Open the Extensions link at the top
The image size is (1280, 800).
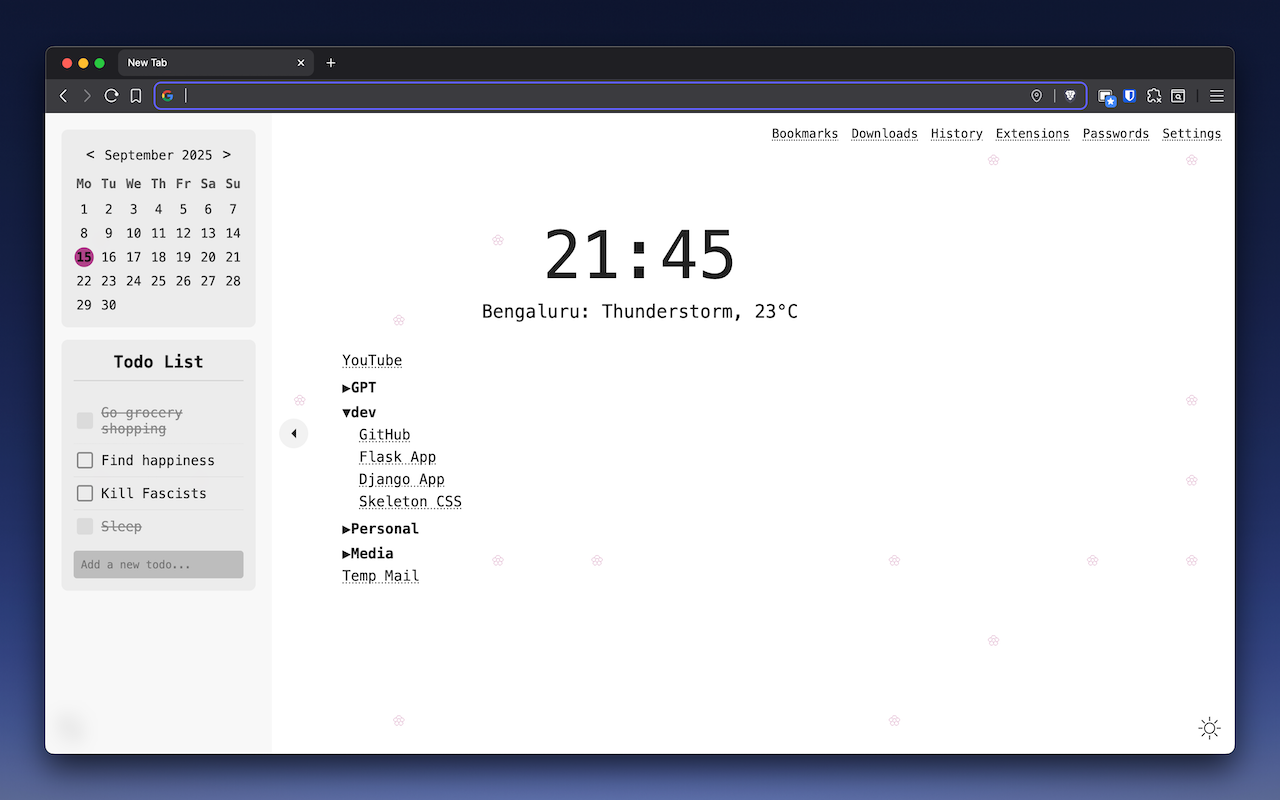coord(1033,134)
